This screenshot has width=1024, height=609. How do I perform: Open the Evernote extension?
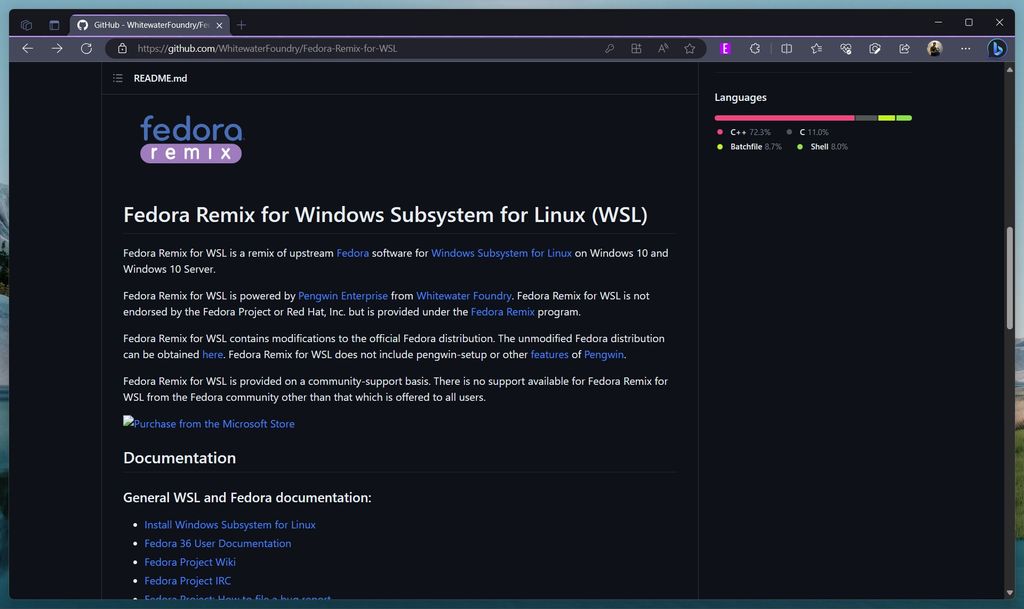coord(725,48)
